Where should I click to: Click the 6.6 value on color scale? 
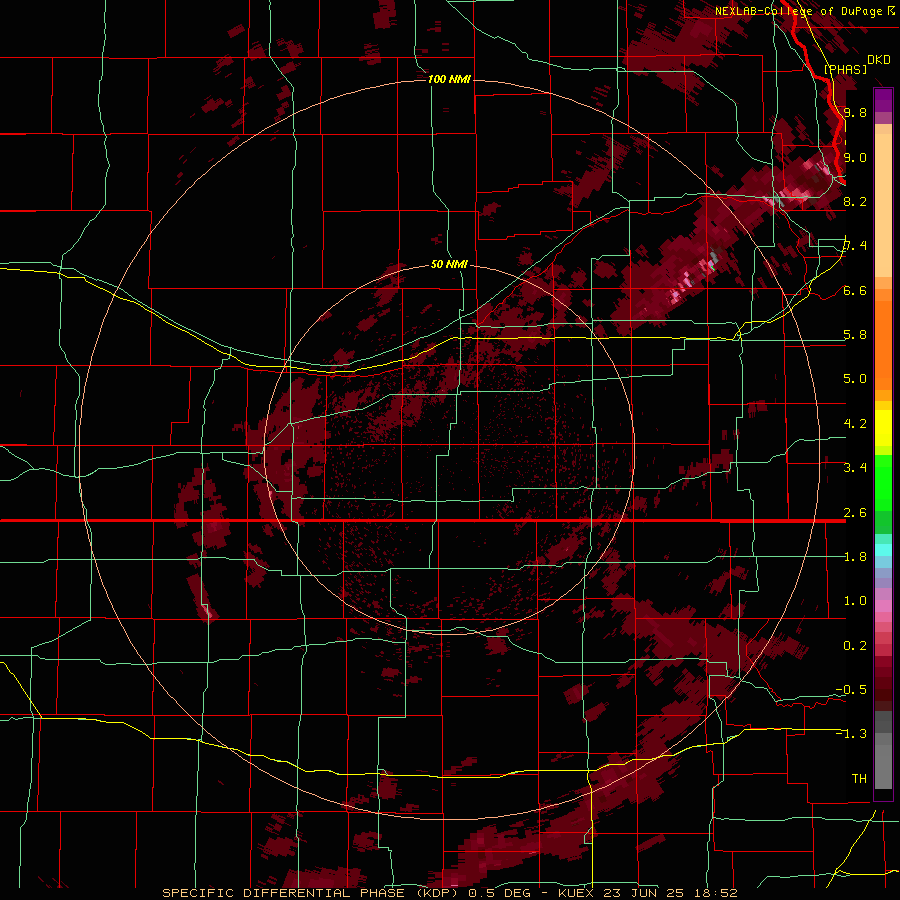click(855, 290)
